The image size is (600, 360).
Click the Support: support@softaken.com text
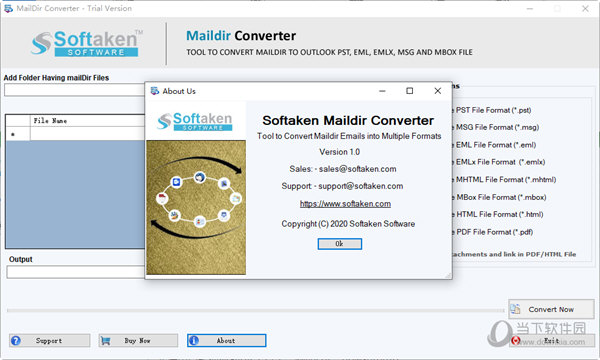[x=342, y=186]
